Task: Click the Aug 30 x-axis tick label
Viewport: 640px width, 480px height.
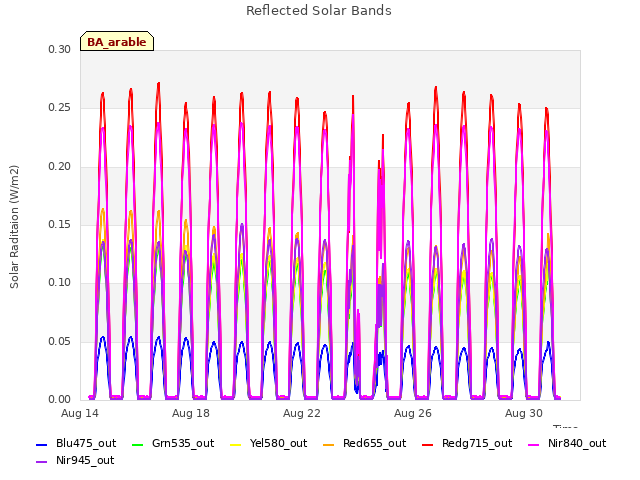Action: pos(524,413)
